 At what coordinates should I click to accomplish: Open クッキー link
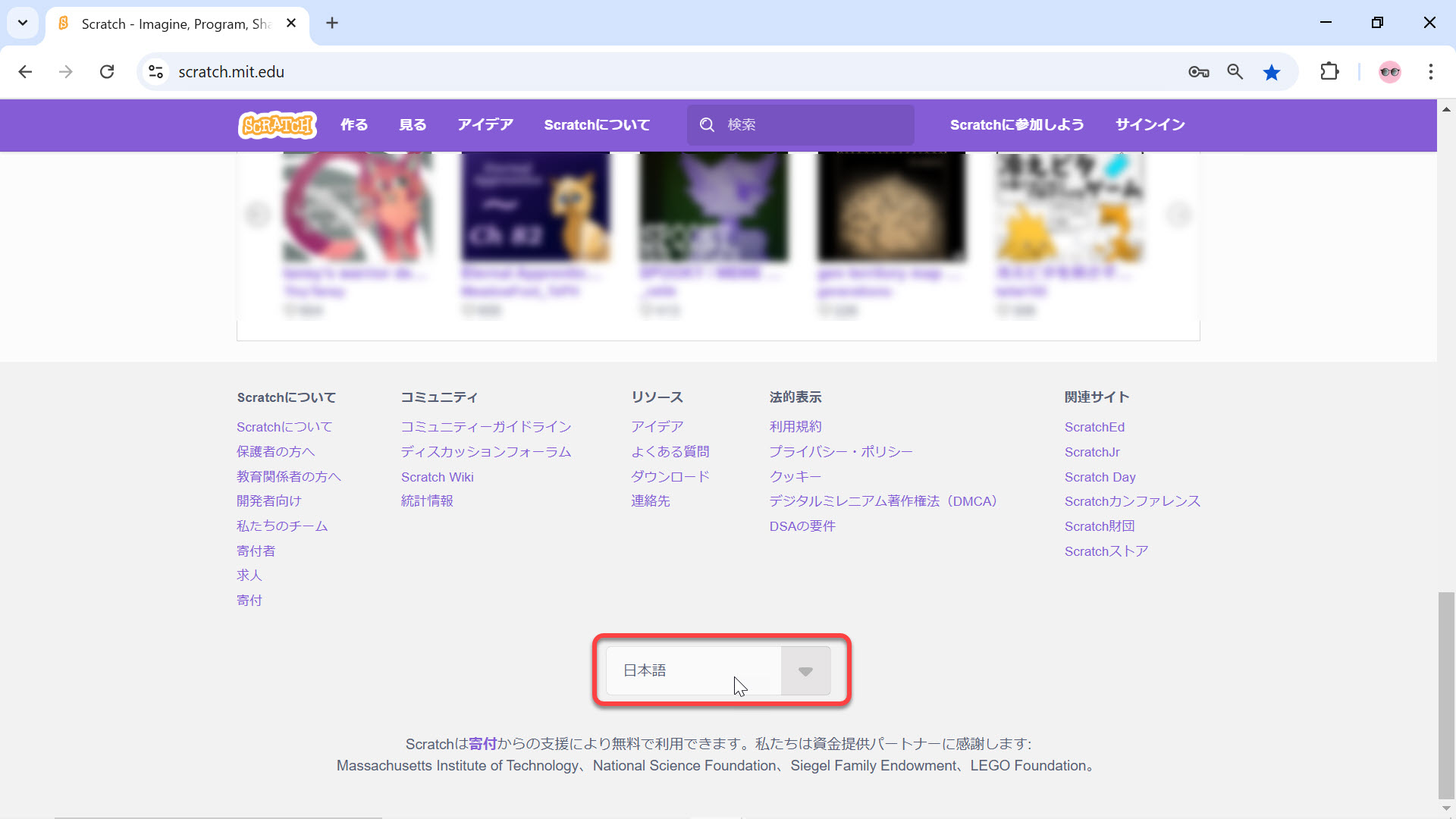[x=795, y=477]
